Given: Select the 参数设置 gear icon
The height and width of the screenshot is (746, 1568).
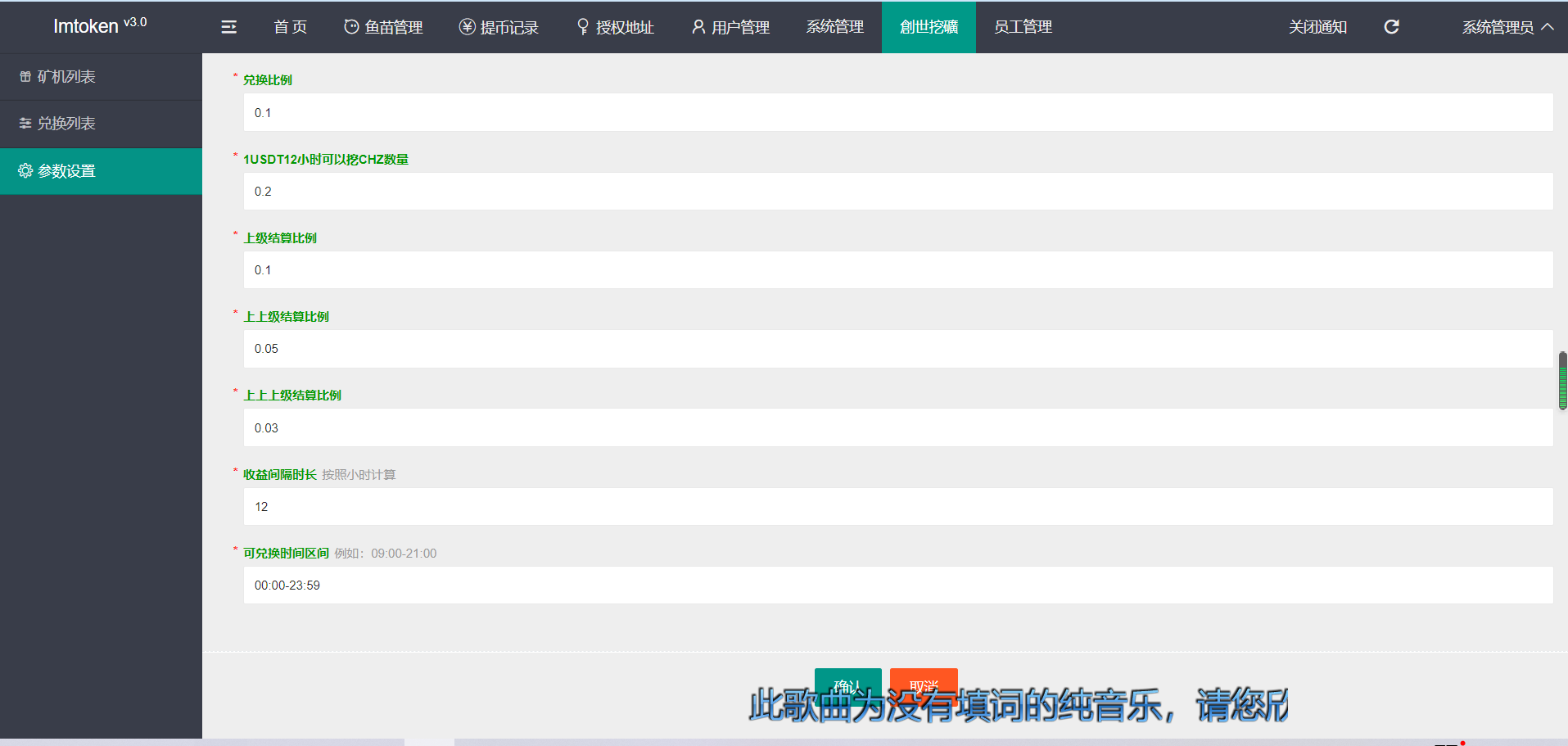Looking at the screenshot, I should [x=25, y=171].
